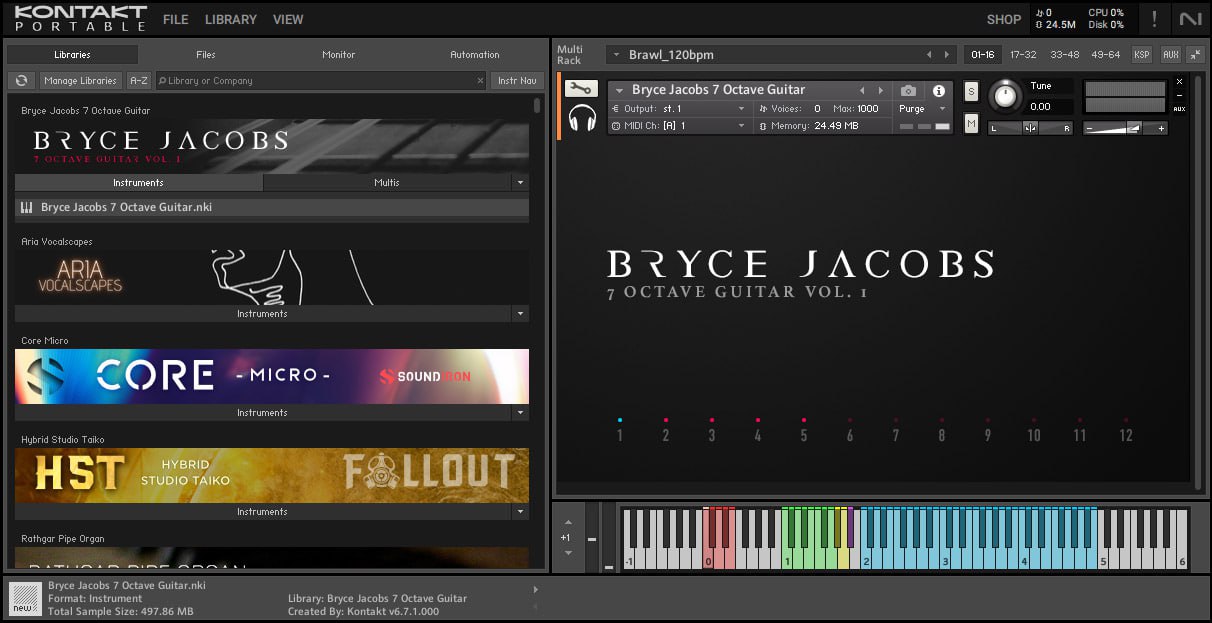1212x623 pixels.
Task: Switch rack to page 33-48
Action: (1064, 55)
